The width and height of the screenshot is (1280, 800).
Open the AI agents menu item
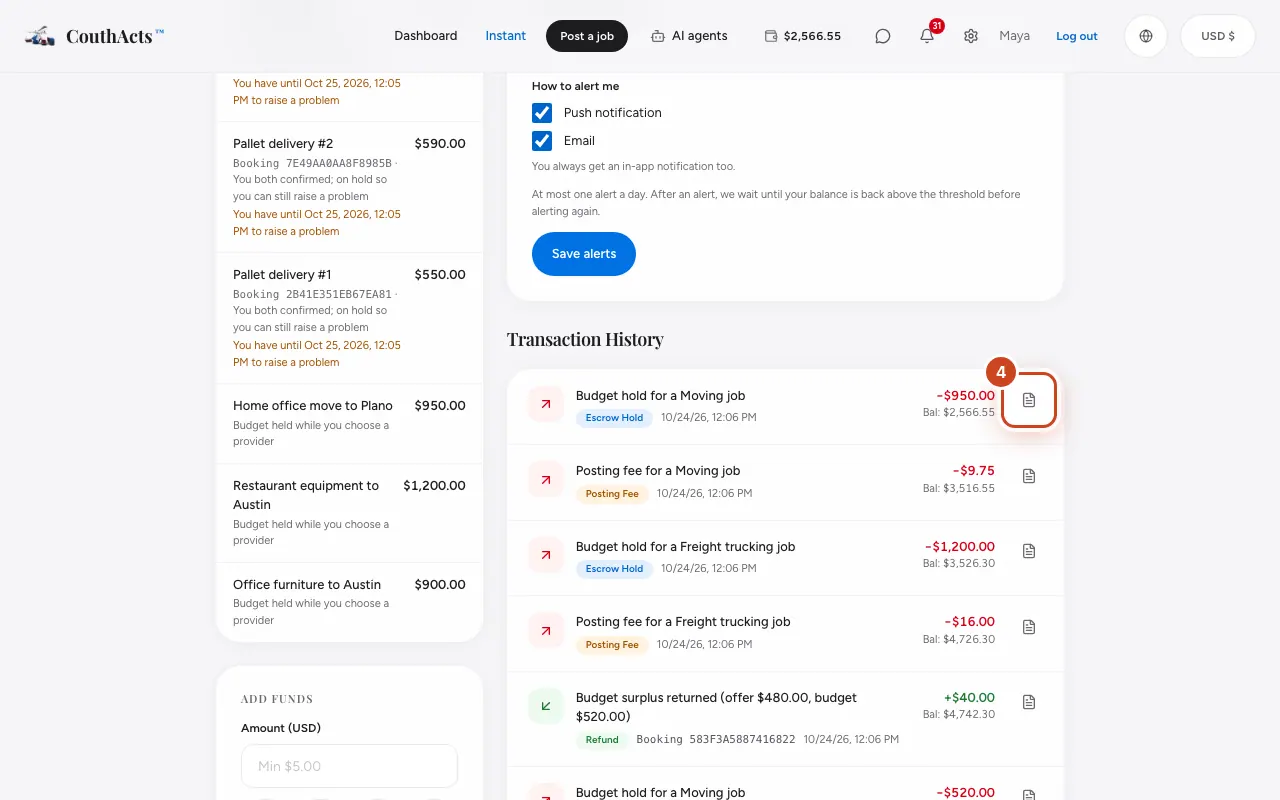click(689, 36)
